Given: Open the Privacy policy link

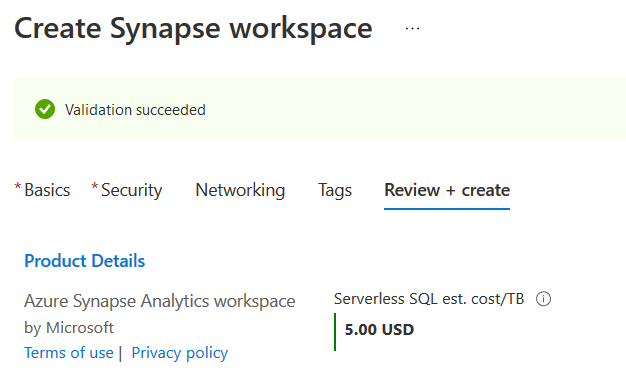Looking at the screenshot, I should pyautogui.click(x=180, y=353).
